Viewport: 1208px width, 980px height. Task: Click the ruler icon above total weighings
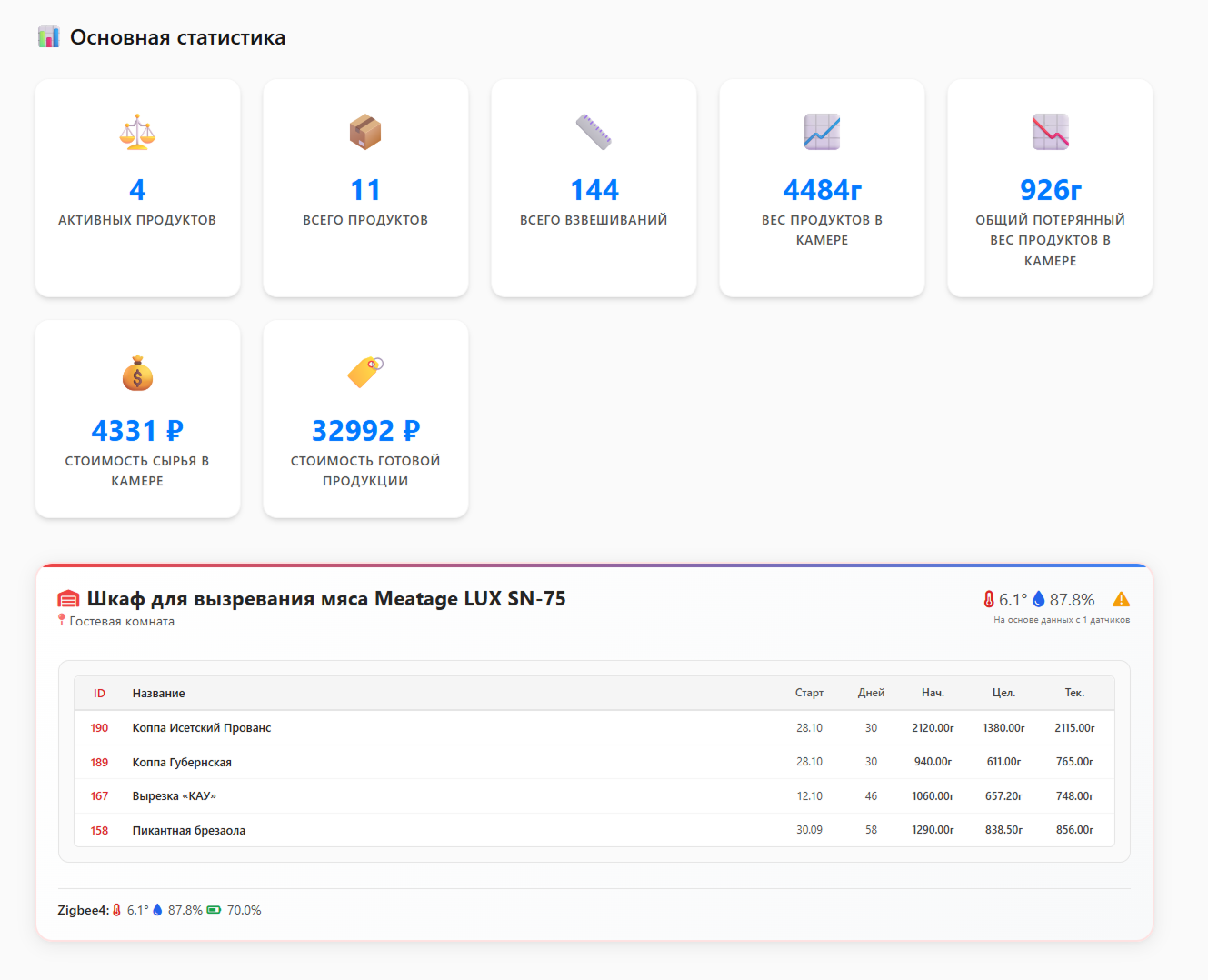click(x=594, y=132)
